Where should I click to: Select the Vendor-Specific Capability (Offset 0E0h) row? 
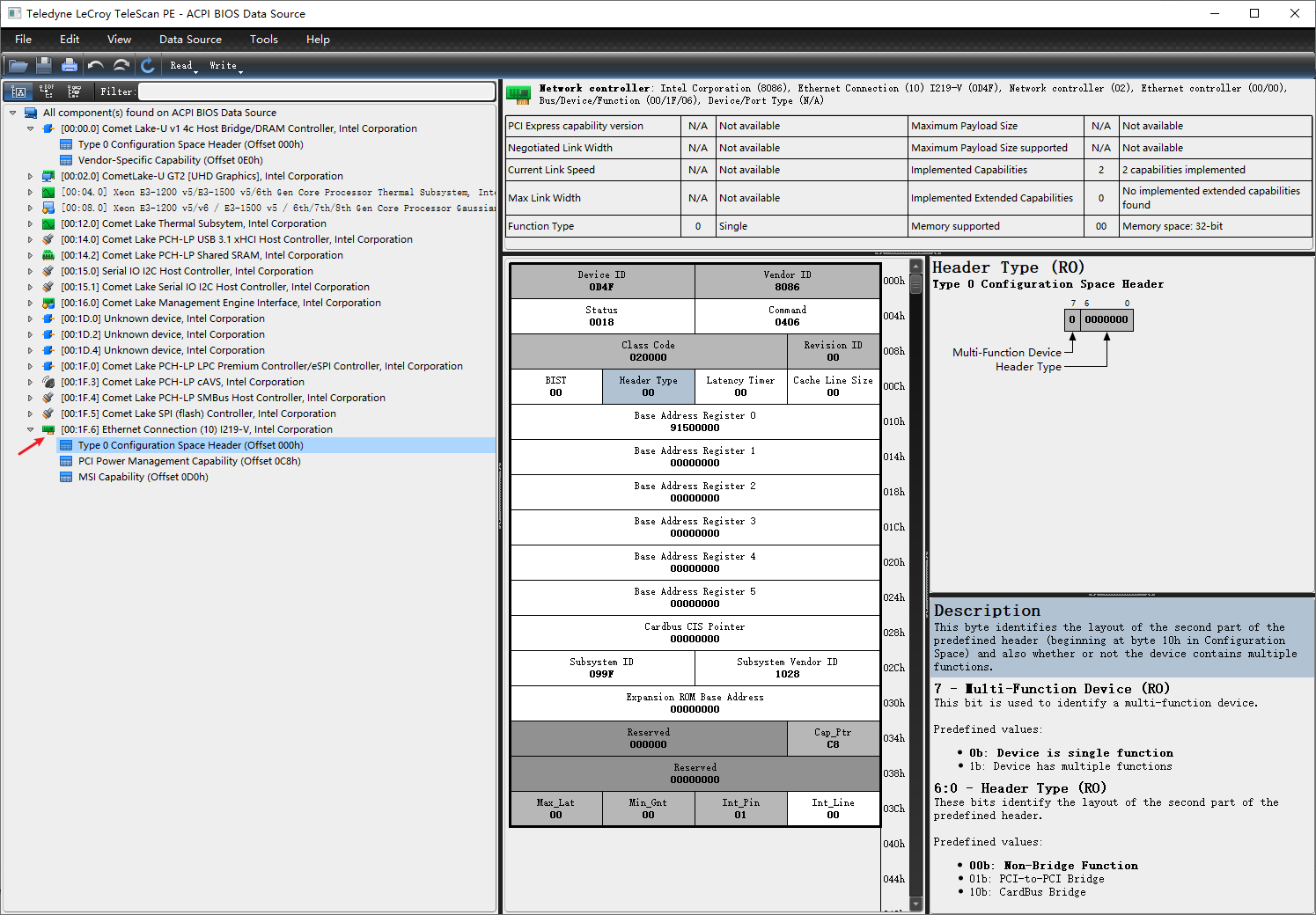(x=171, y=160)
